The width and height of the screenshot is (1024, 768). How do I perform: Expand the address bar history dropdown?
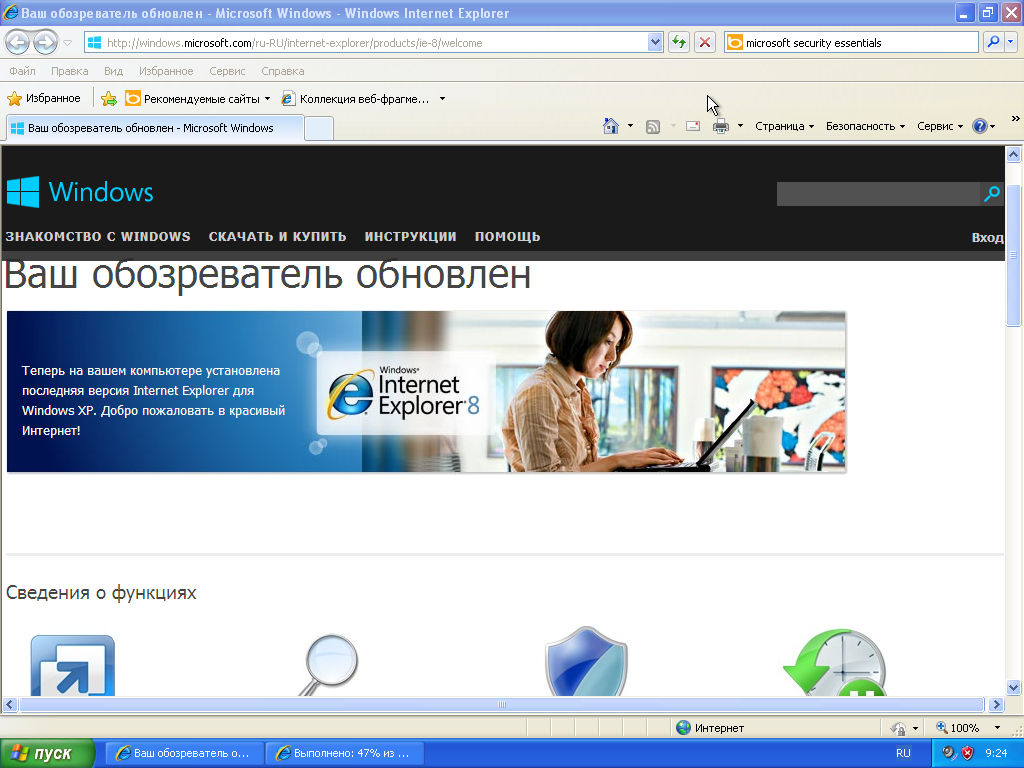[656, 42]
